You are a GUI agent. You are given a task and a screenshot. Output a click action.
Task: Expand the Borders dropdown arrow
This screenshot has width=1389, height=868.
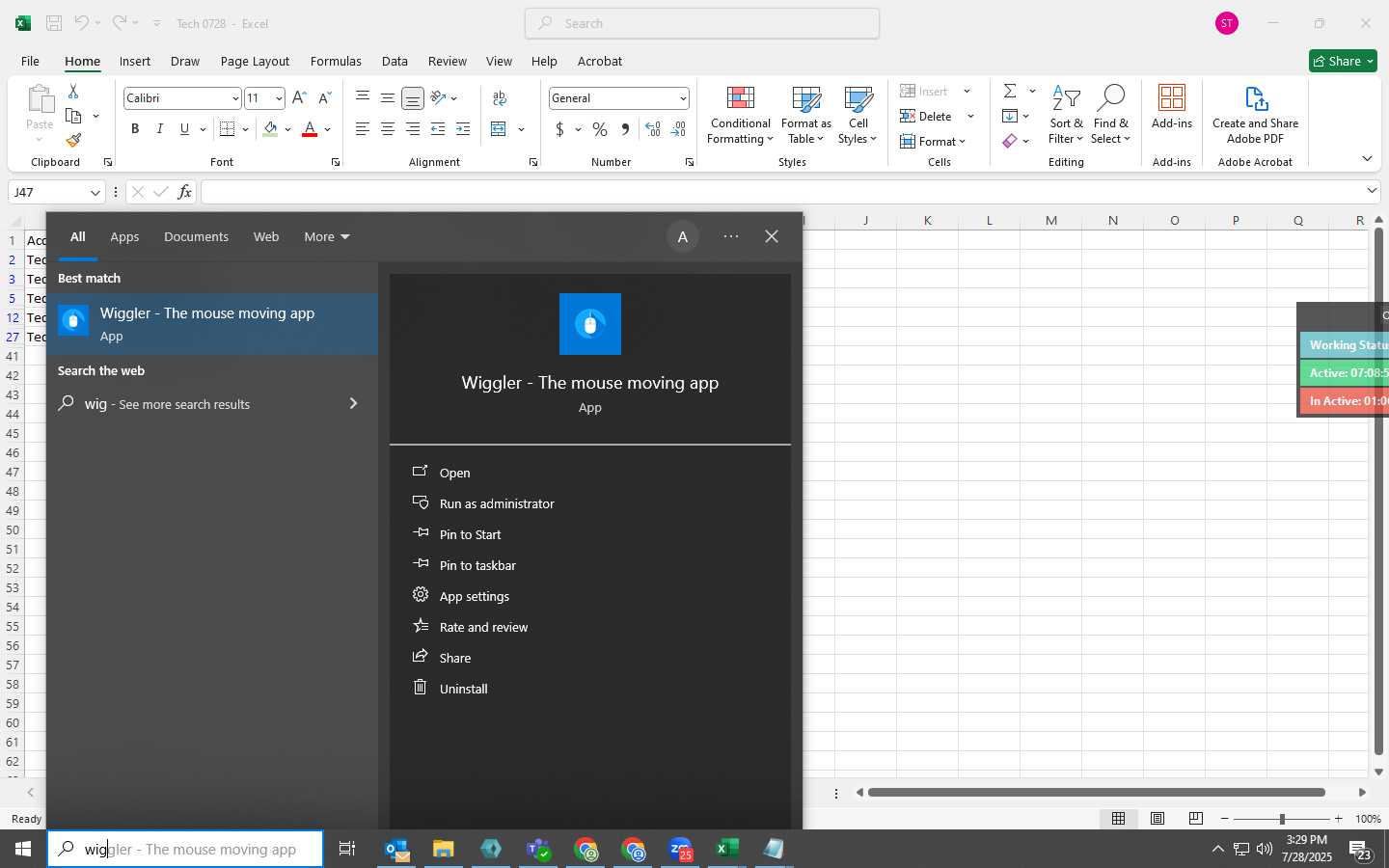[245, 129]
